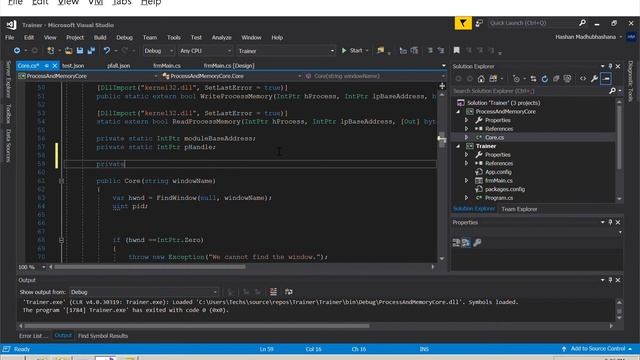Click the Quick Launch search magnifier icon

(x=582, y=23)
